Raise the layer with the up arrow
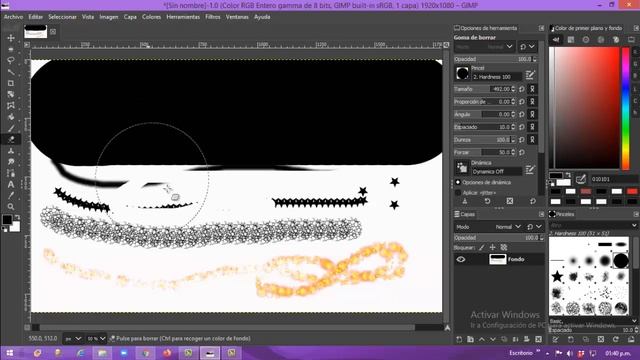The height and width of the screenshot is (360, 640). (x=482, y=339)
